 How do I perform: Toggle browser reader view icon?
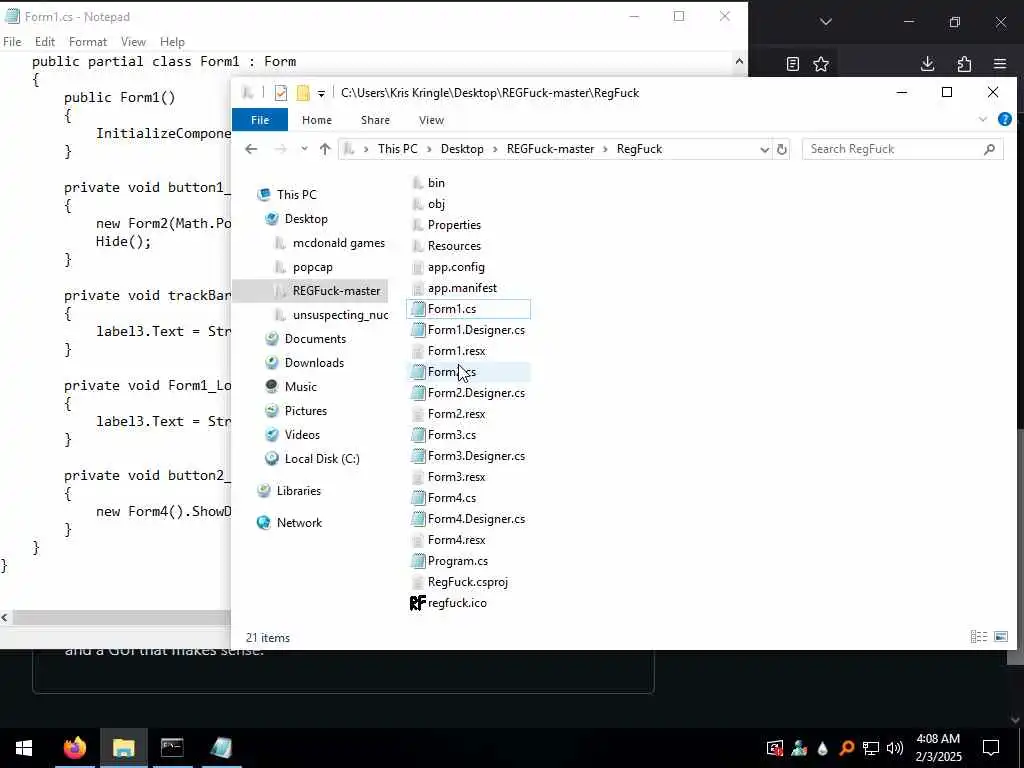click(x=792, y=64)
